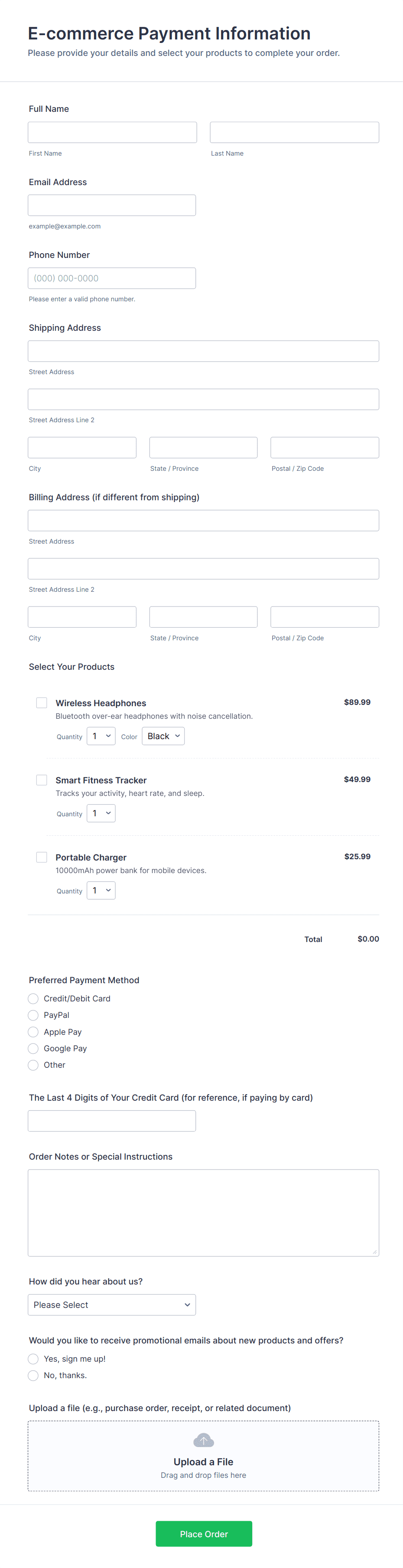Click the credit card last 4 digits field
The width and height of the screenshot is (403, 1568).
pos(112,1121)
